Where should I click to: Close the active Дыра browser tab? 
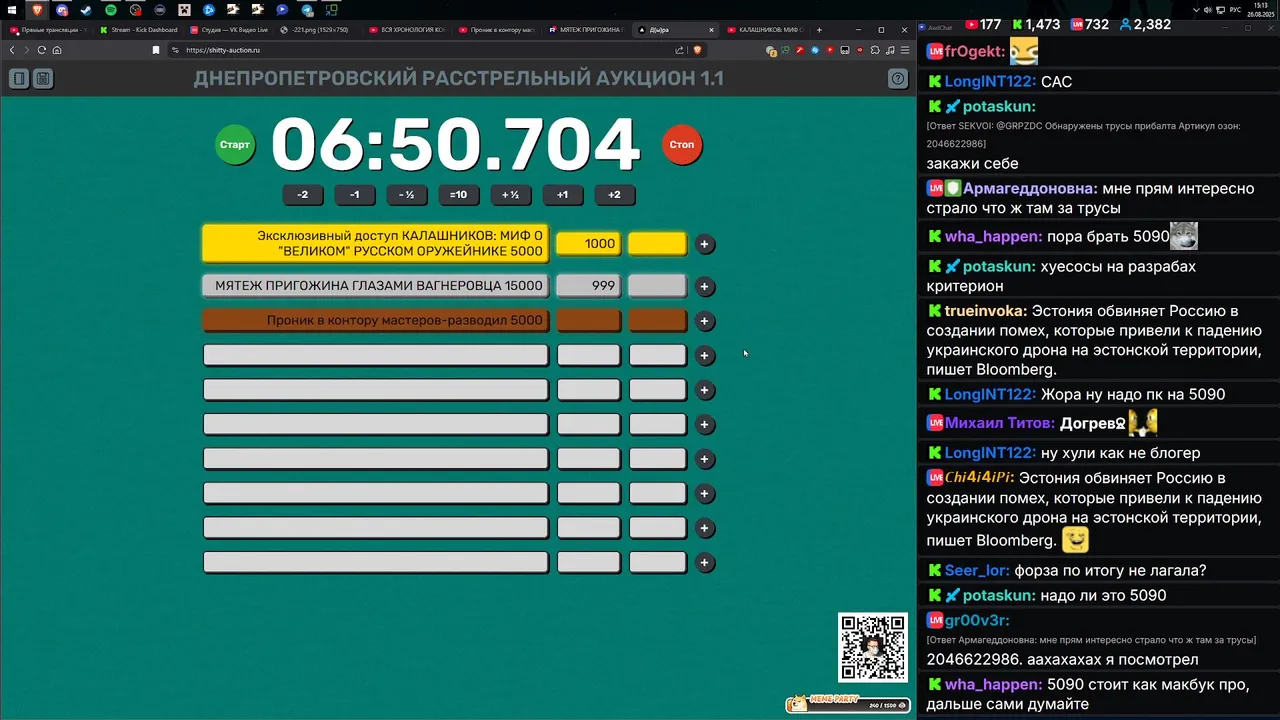(x=711, y=30)
